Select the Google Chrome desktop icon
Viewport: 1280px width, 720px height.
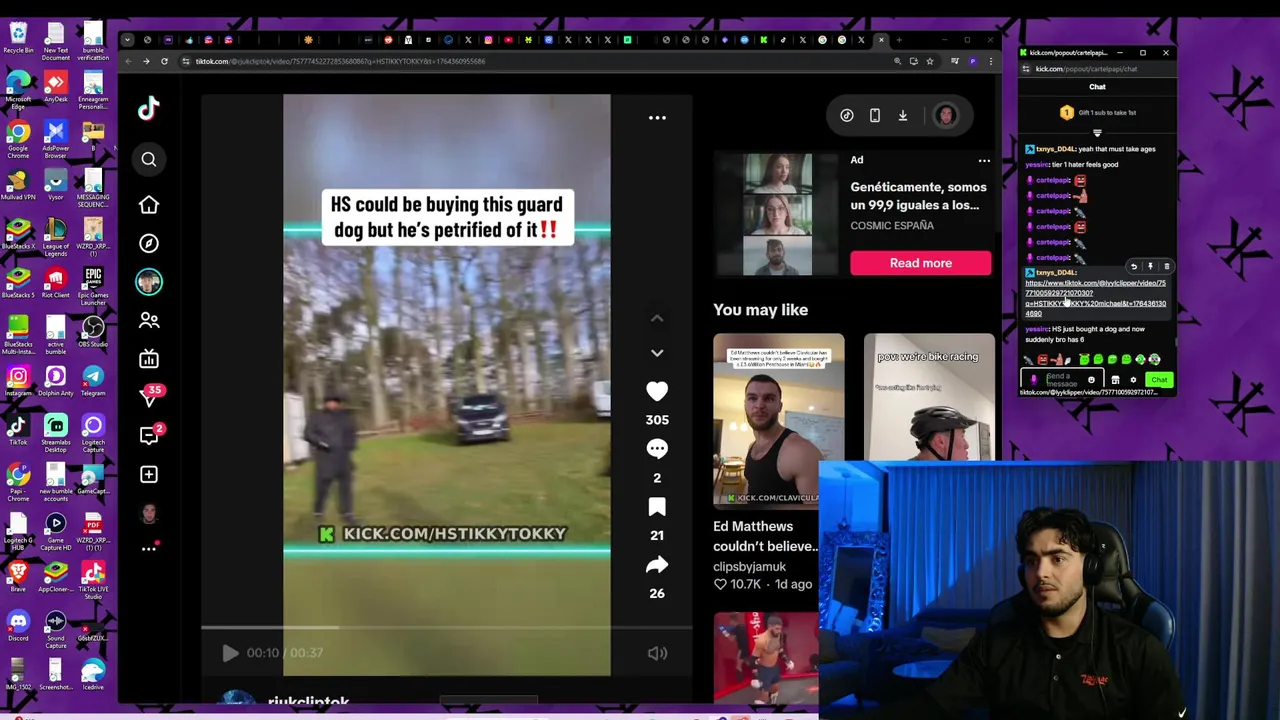18,138
